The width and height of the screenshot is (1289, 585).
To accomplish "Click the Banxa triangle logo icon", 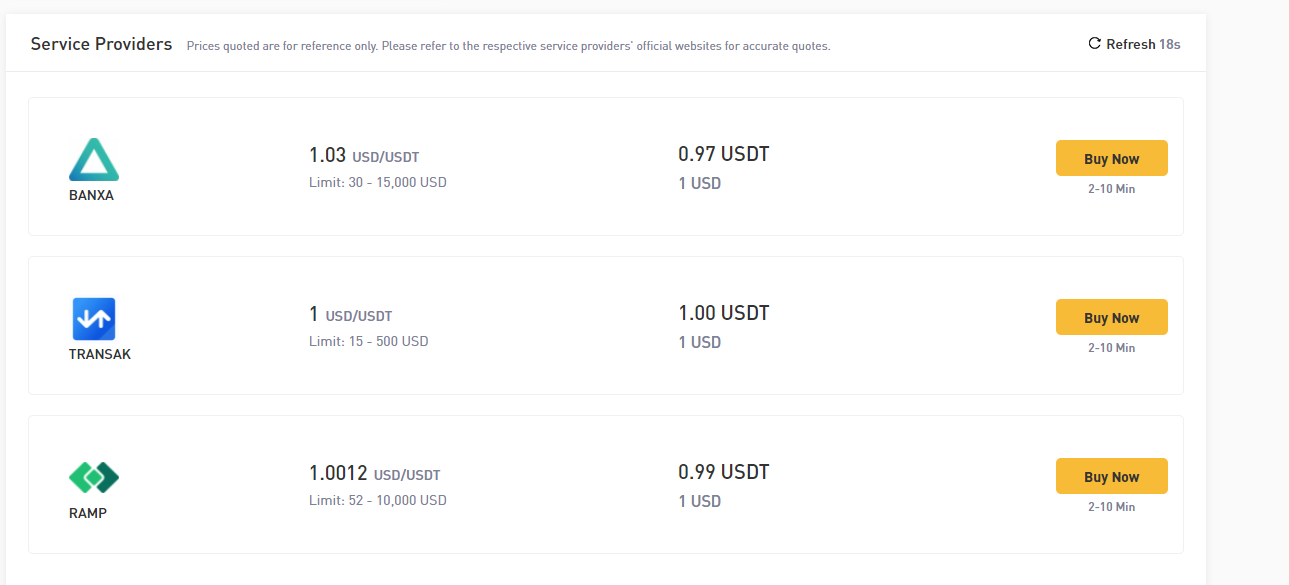I will tap(94, 160).
